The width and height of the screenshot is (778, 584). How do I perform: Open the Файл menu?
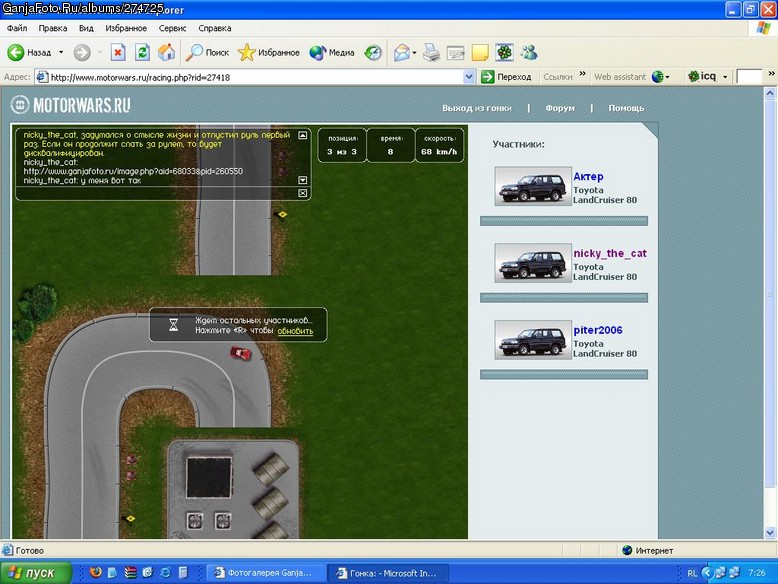pyautogui.click(x=17, y=28)
